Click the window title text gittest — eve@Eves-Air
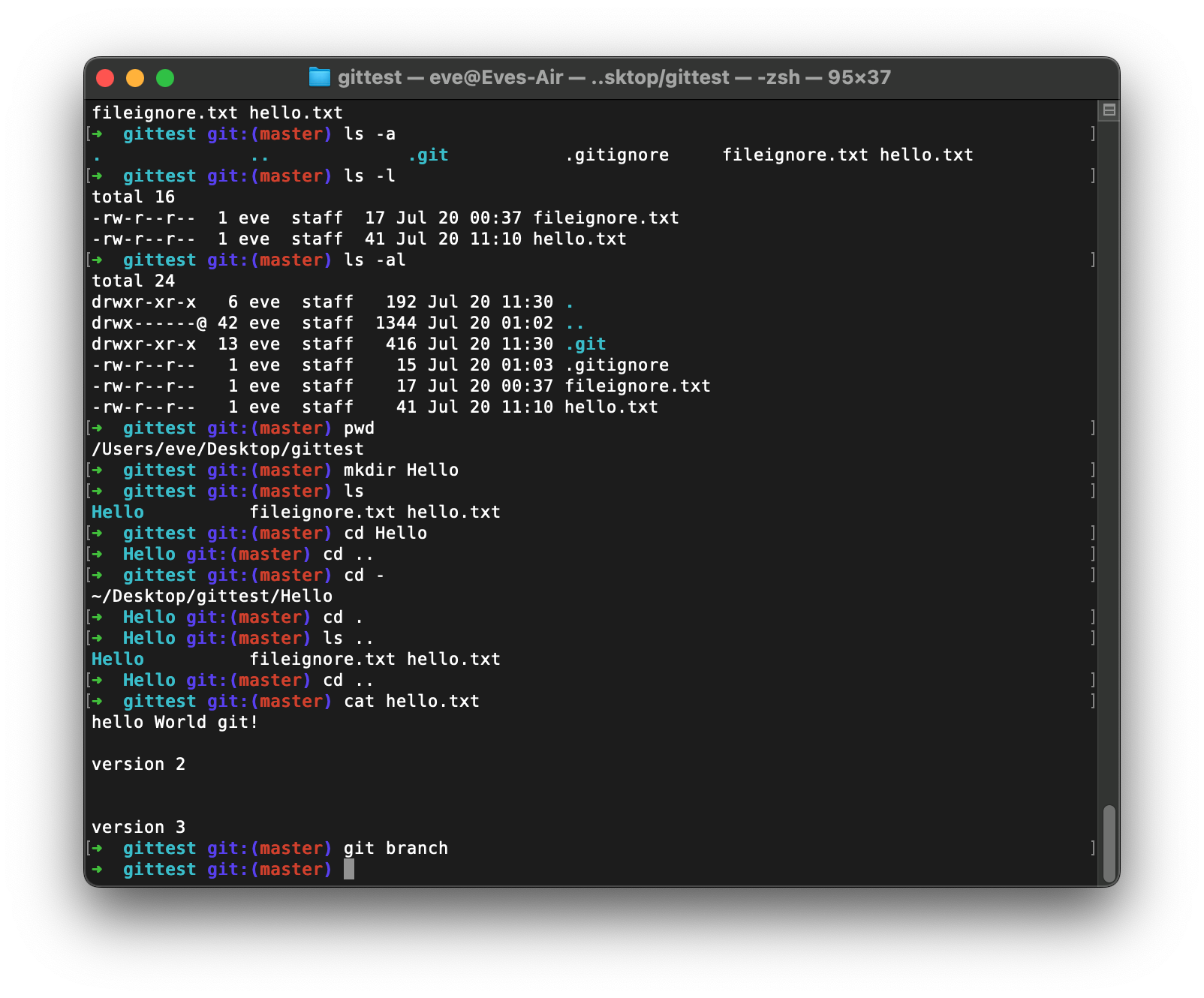This screenshot has width=1204, height=998. (450, 77)
